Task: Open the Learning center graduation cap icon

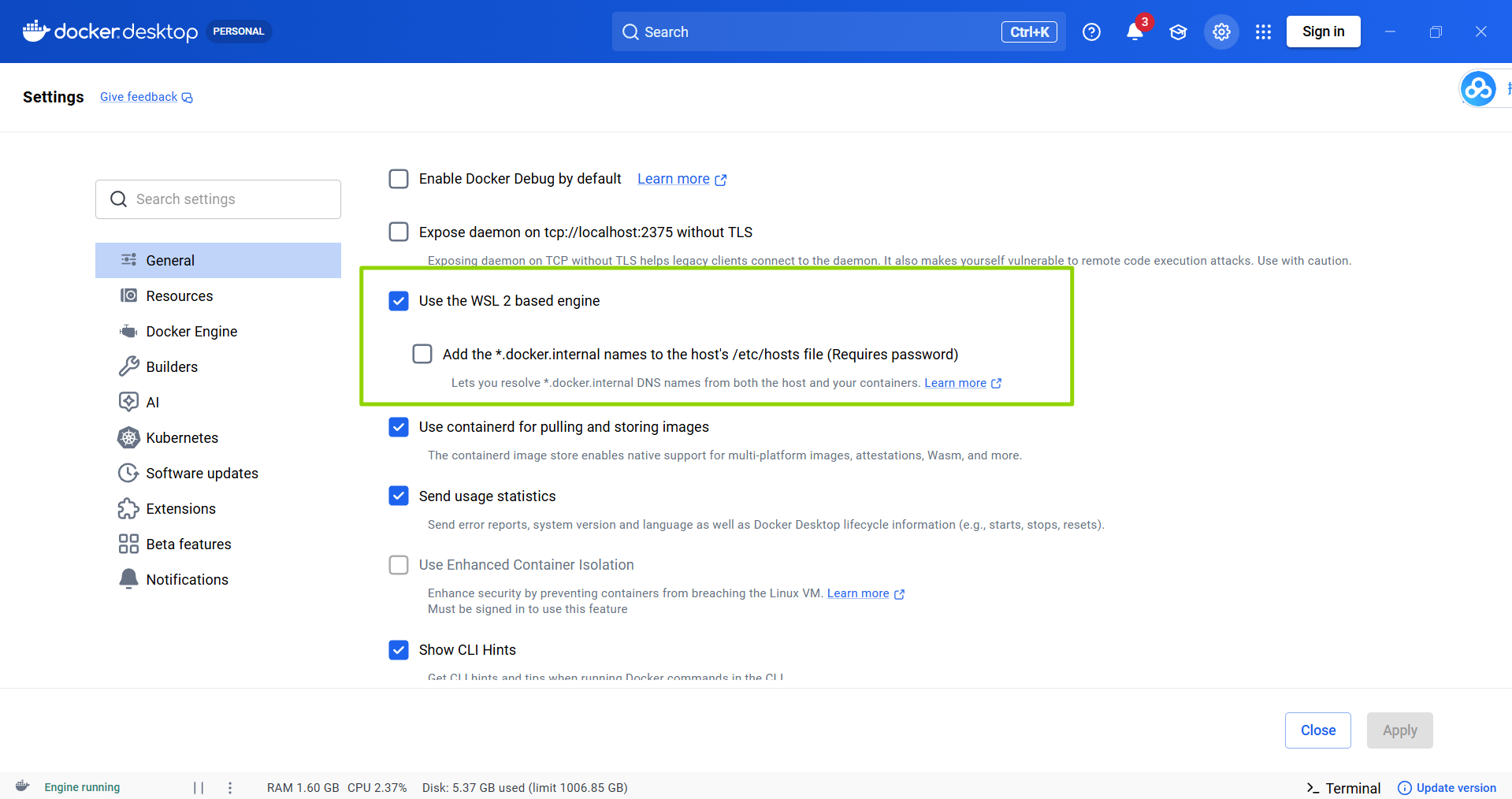Action: pyautogui.click(x=1178, y=32)
